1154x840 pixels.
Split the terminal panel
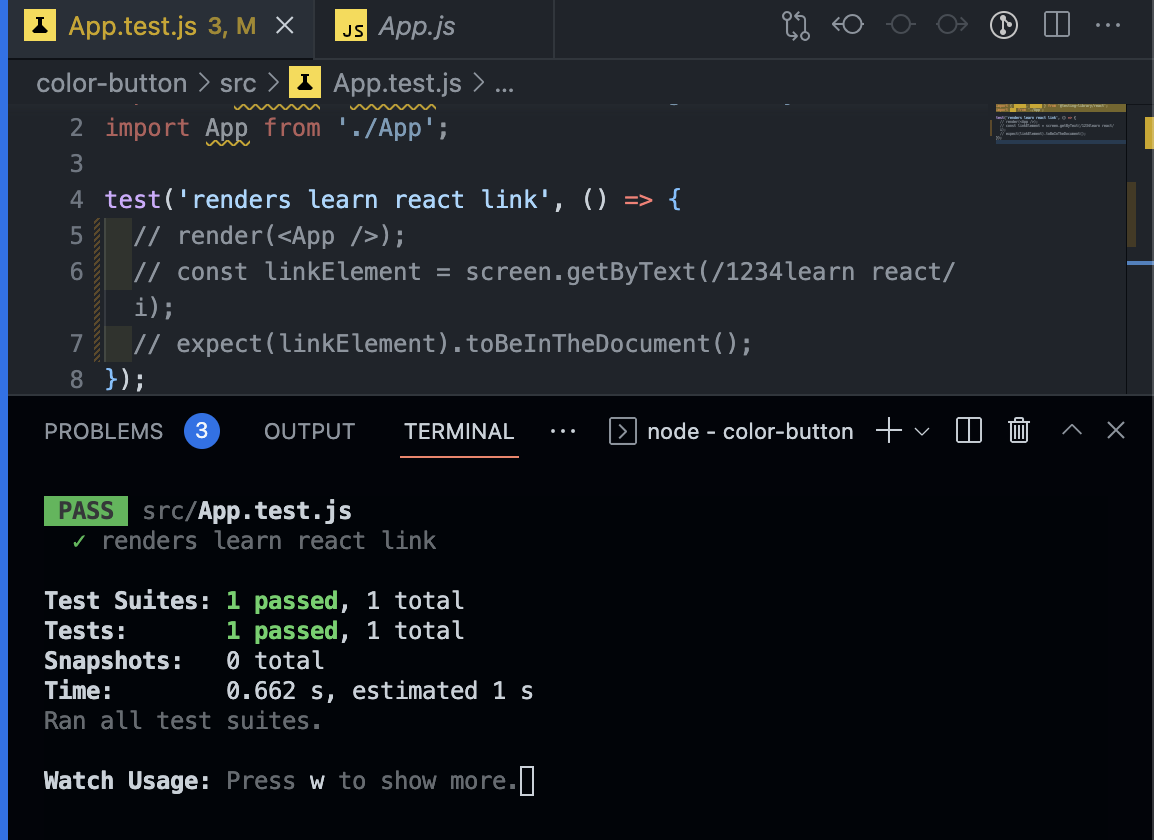click(969, 431)
